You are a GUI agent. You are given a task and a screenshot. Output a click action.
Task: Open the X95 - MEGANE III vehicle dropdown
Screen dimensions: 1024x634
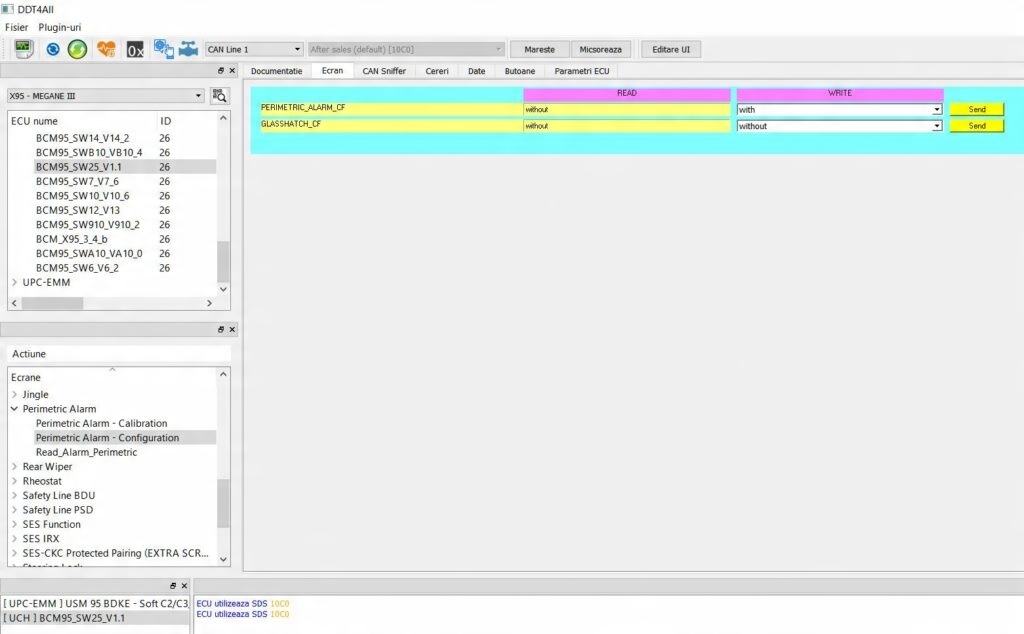pos(105,96)
